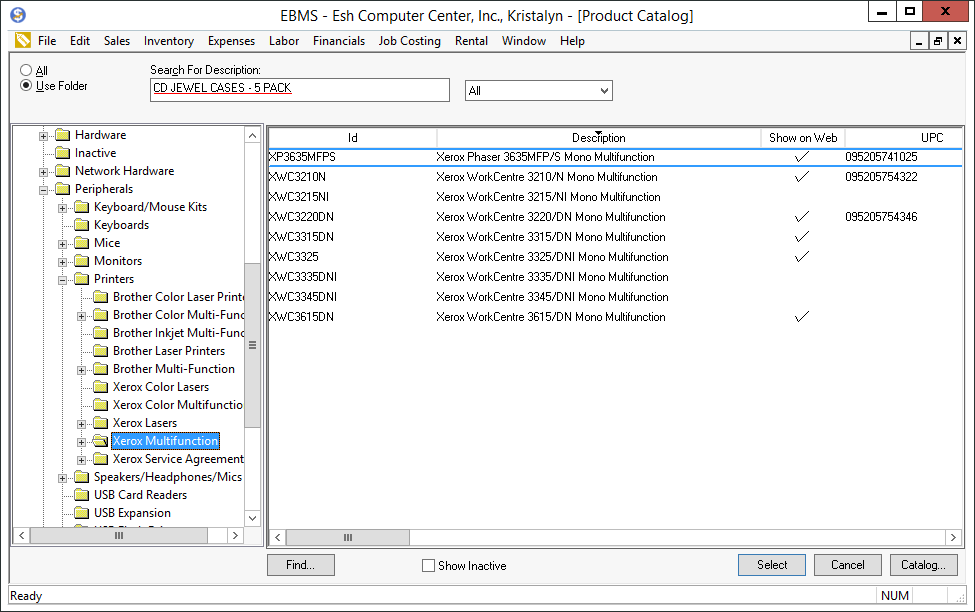
Task: Open the Inventory menu
Action: click(x=168, y=41)
